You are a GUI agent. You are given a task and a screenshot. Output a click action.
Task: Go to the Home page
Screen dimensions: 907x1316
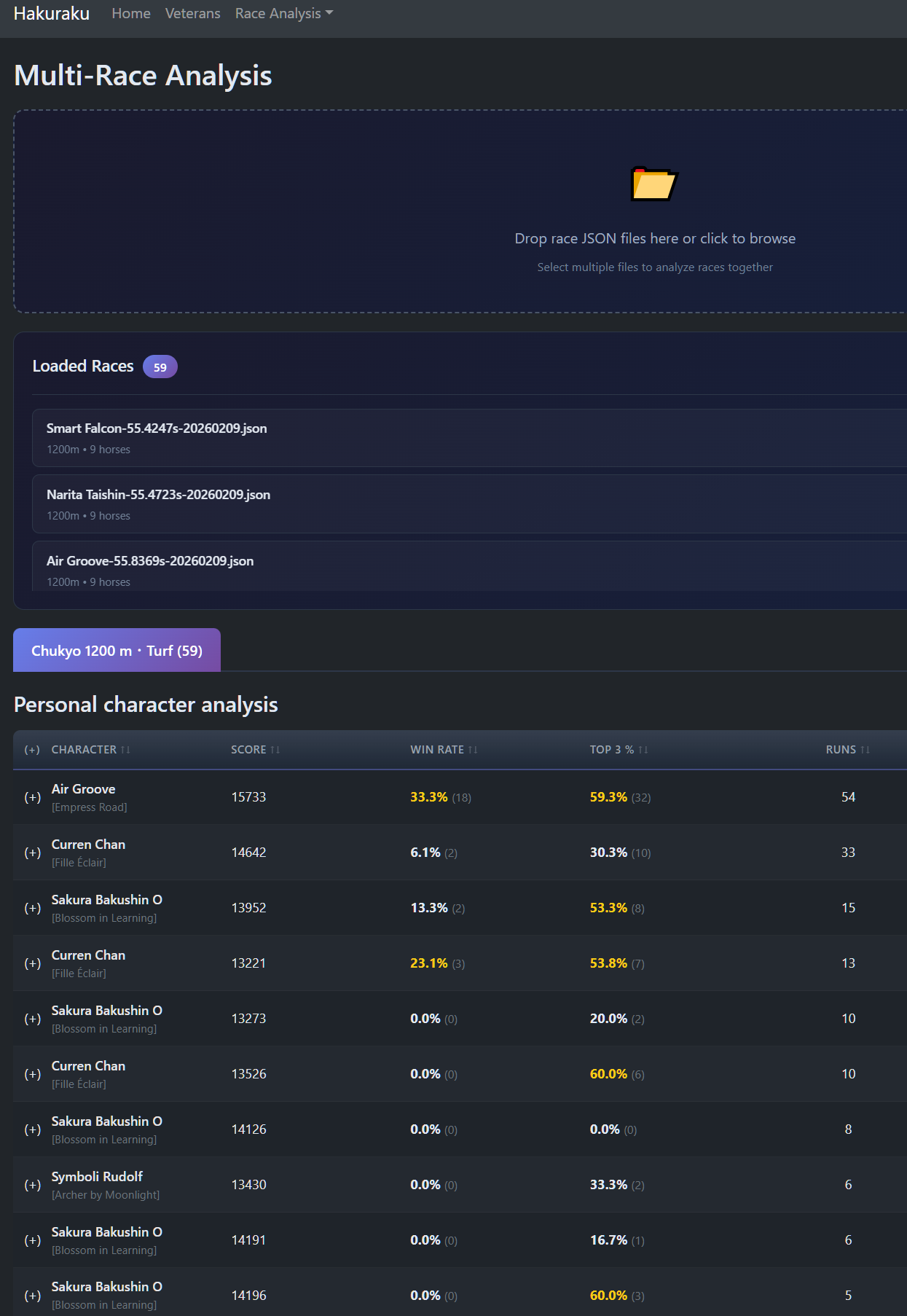pos(131,14)
